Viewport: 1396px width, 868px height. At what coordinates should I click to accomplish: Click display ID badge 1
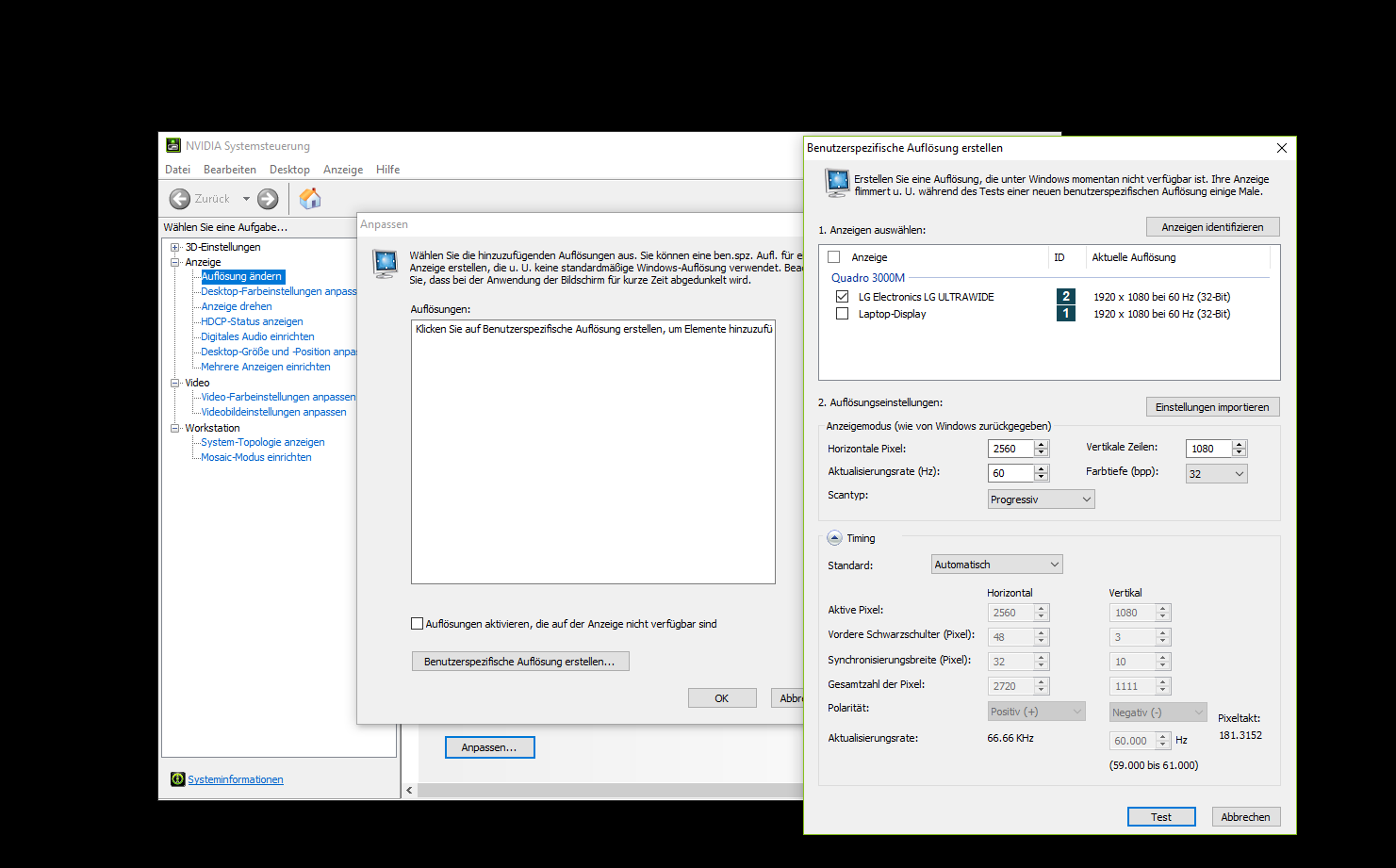pyautogui.click(x=1066, y=313)
